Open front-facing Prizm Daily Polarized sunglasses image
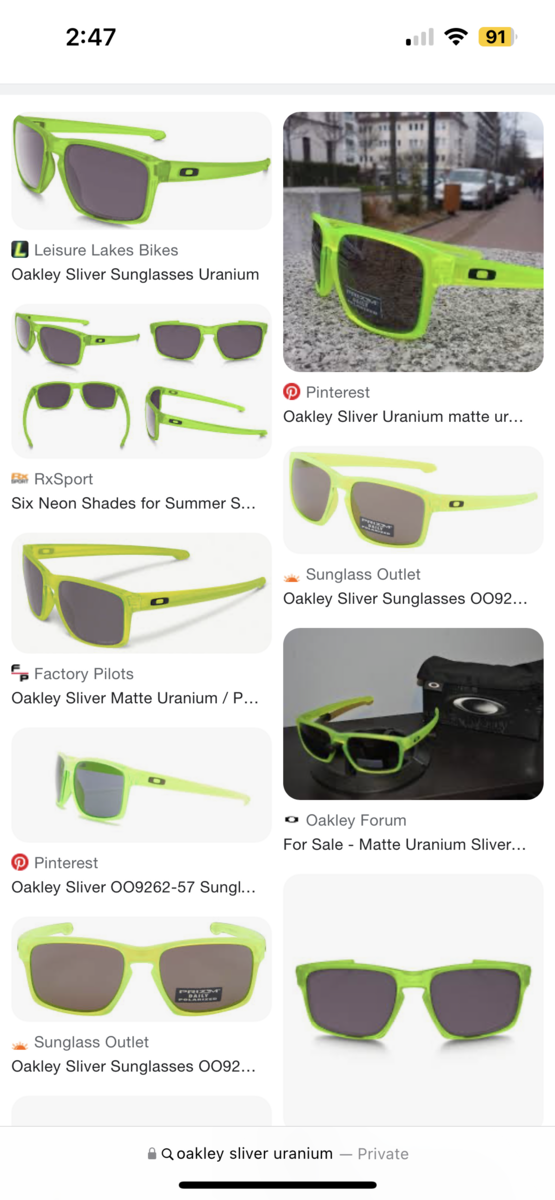This screenshot has width=555, height=1200. coord(141,970)
